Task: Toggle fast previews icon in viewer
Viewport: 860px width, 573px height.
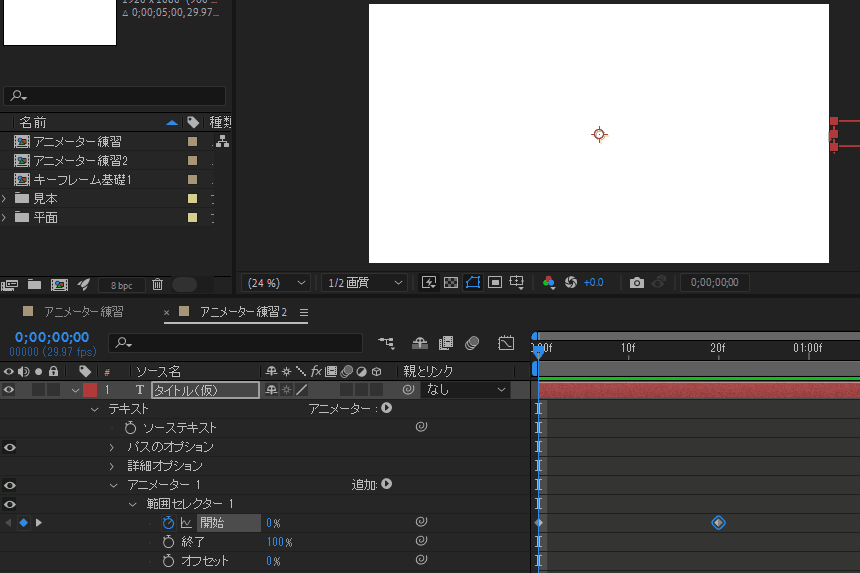Action: (x=429, y=282)
